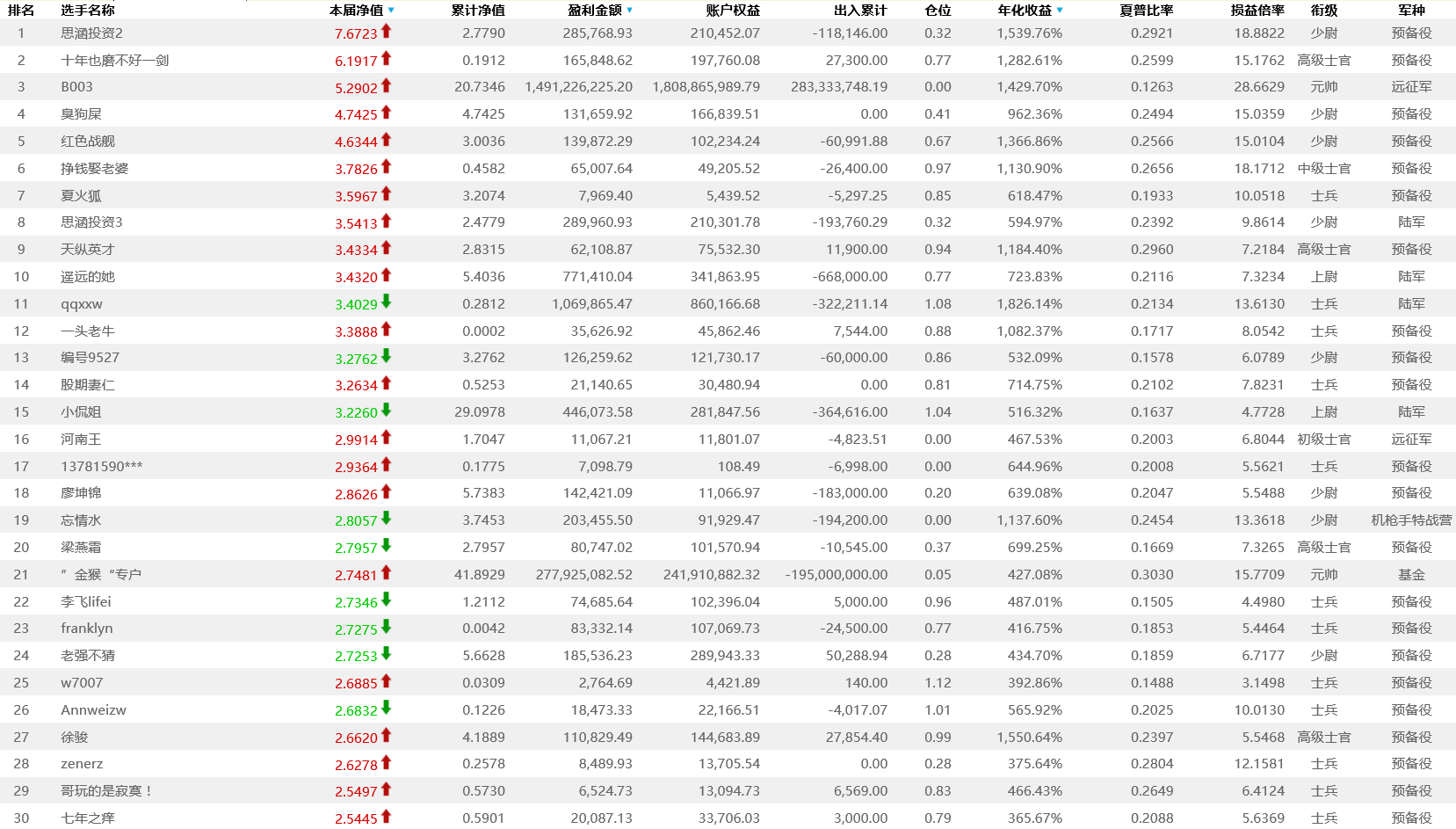
Task: Click the red up arrow beside 7.6723
Action: pos(386,32)
